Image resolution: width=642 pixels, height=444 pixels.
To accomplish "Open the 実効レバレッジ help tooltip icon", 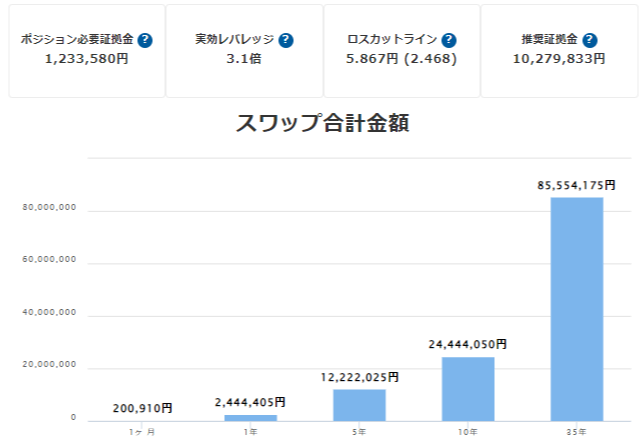I will coord(286,41).
